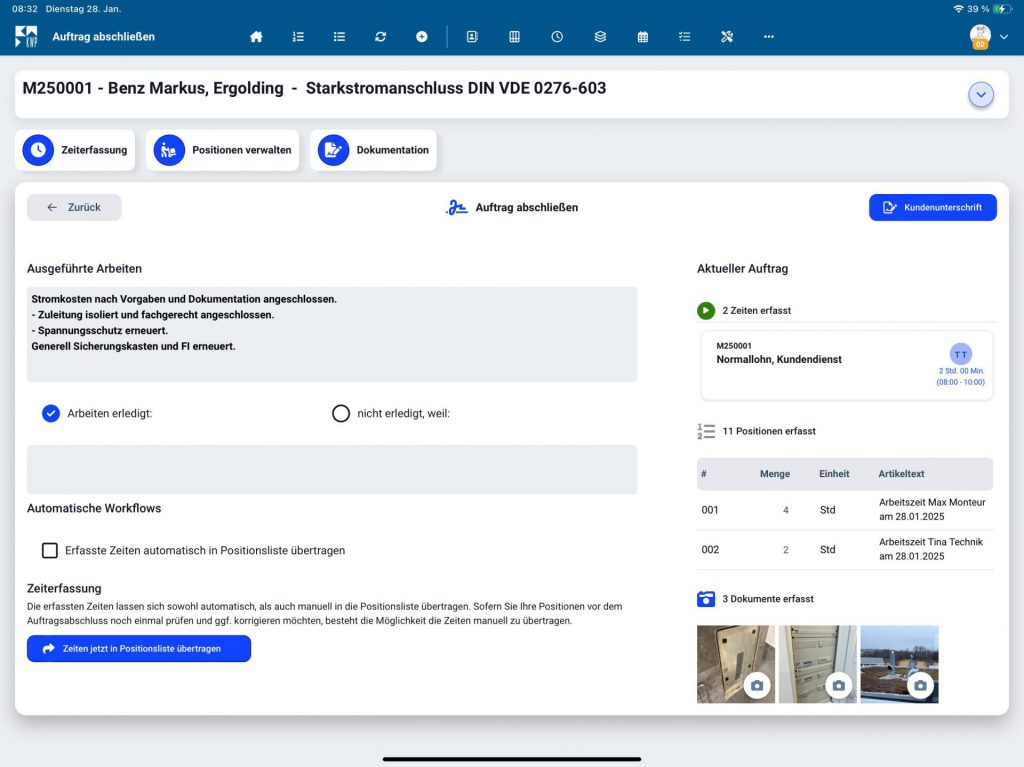
Task: Click the reason text field below radio options
Action: tap(332, 470)
